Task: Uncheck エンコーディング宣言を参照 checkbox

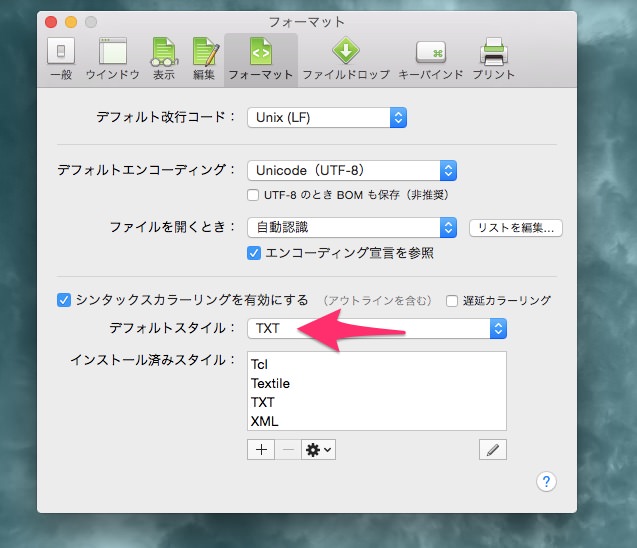Action: click(x=254, y=253)
